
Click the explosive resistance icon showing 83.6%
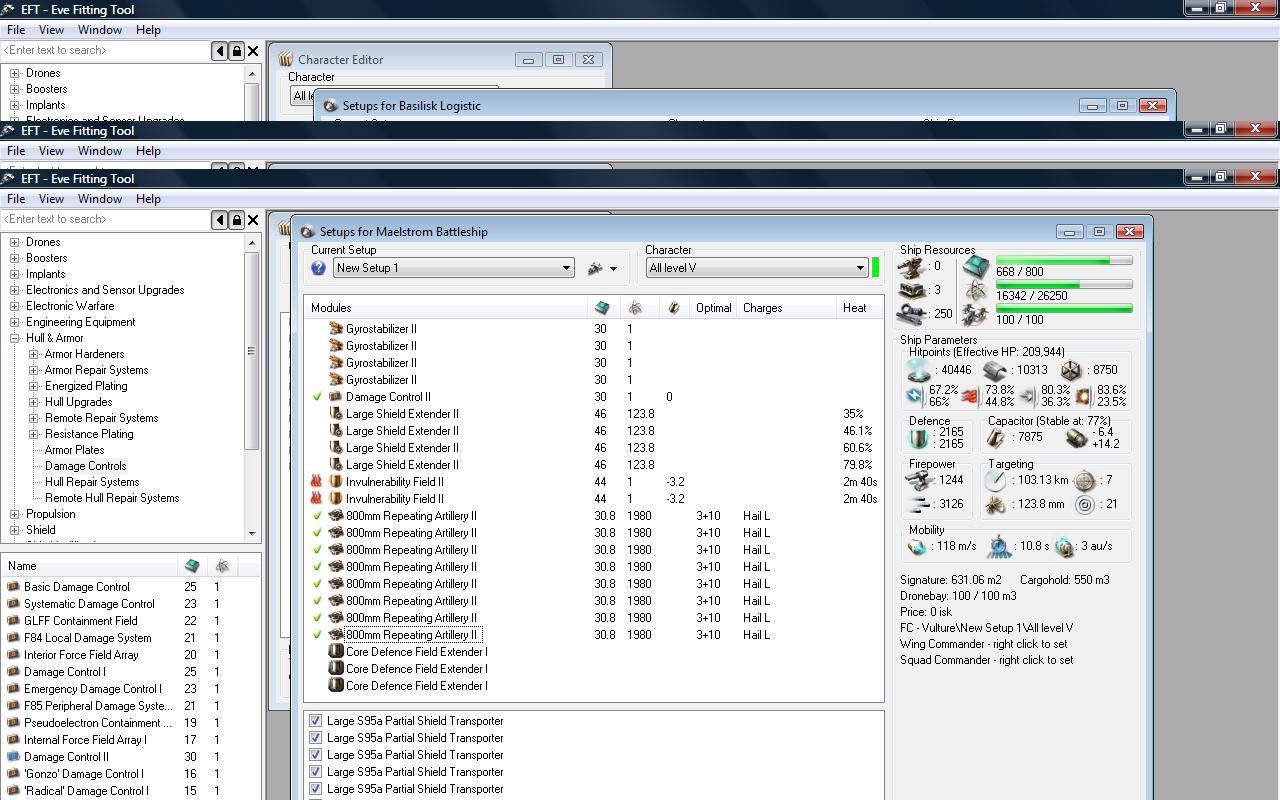tap(1084, 396)
